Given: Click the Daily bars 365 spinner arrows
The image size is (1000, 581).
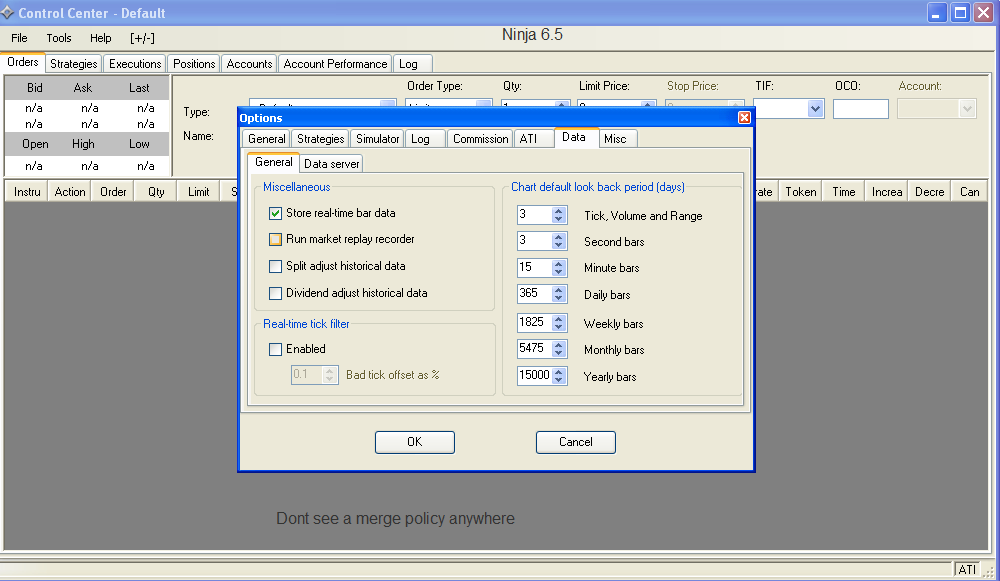Looking at the screenshot, I should click(559, 294).
